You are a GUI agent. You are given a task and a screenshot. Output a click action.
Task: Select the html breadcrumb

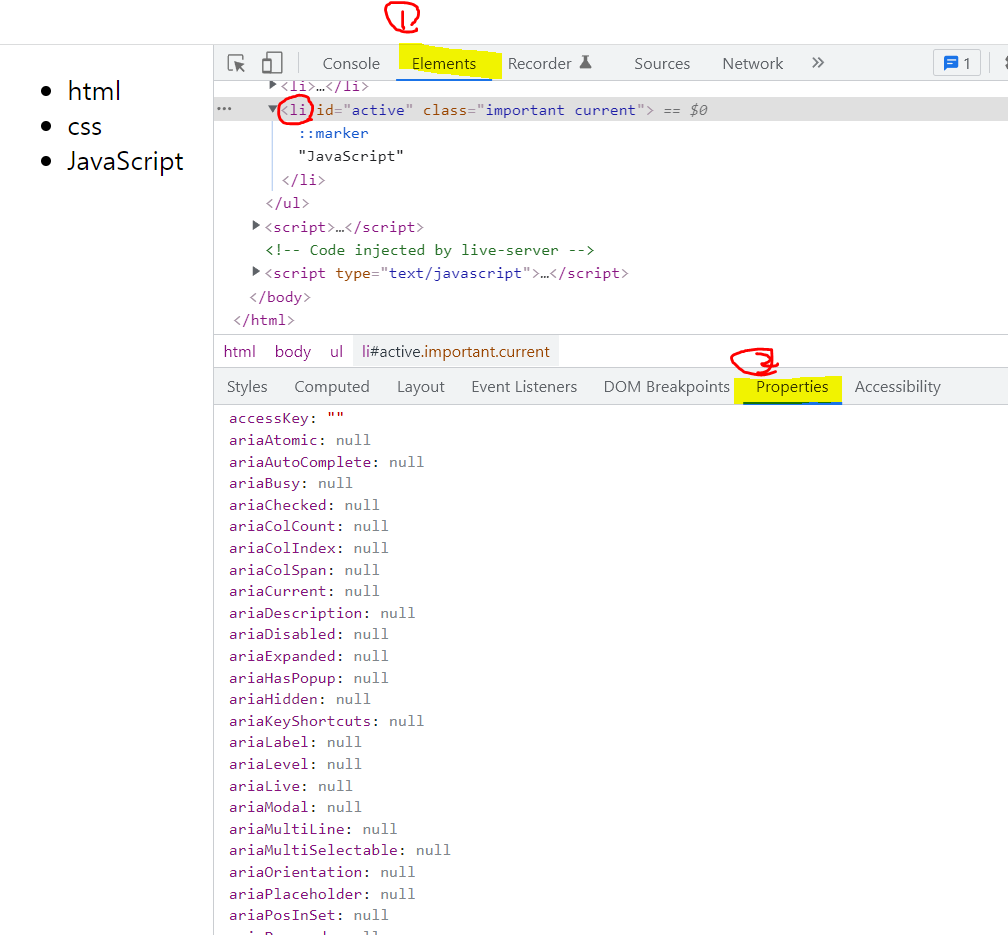point(239,352)
